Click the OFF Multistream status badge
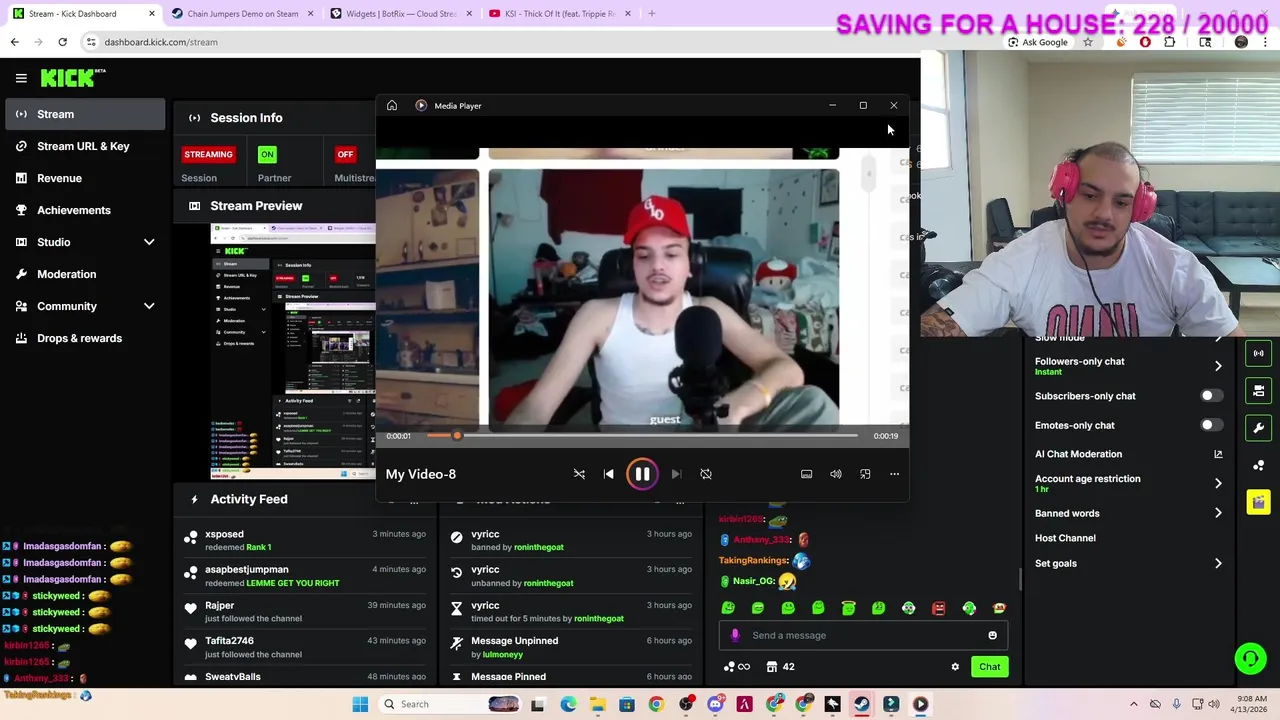Image resolution: width=1280 pixels, height=720 pixels. click(345, 154)
